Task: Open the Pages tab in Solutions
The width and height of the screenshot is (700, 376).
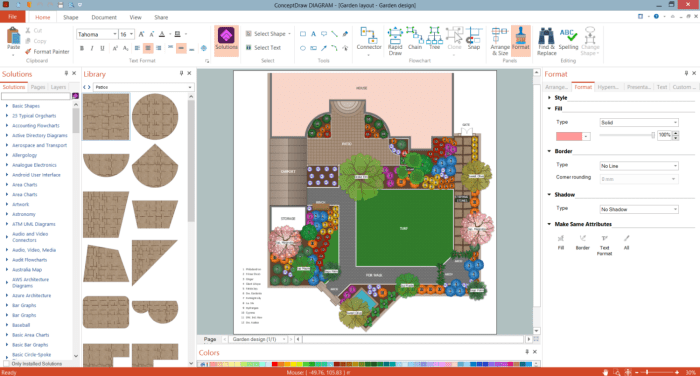Action: click(x=38, y=87)
